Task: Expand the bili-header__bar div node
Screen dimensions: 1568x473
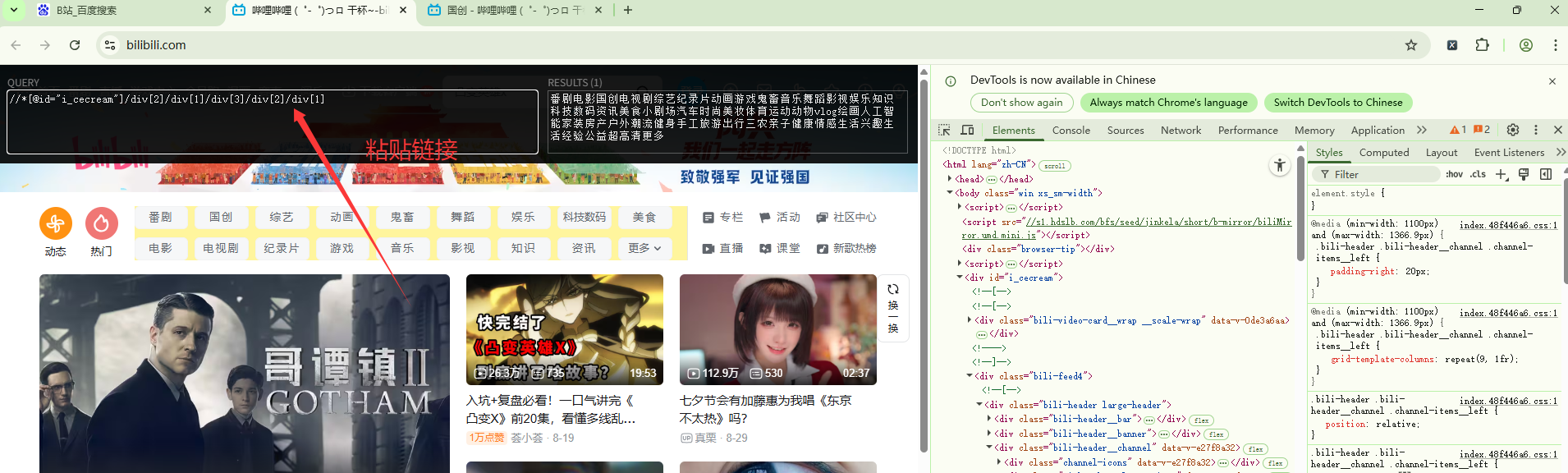Action: pos(989,419)
